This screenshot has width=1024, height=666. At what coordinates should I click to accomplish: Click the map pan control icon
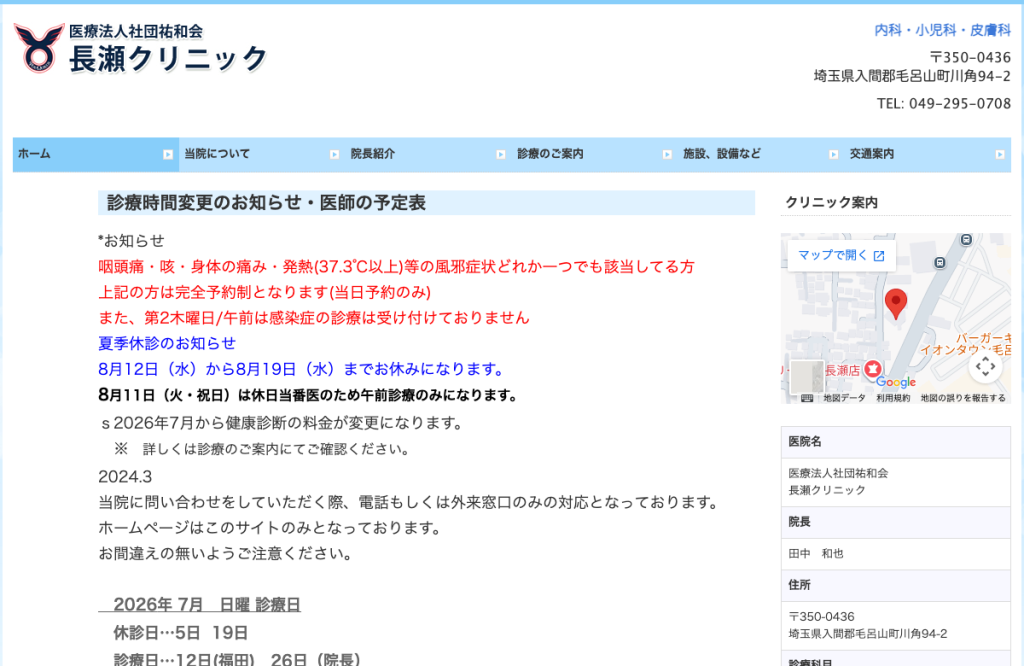click(985, 367)
